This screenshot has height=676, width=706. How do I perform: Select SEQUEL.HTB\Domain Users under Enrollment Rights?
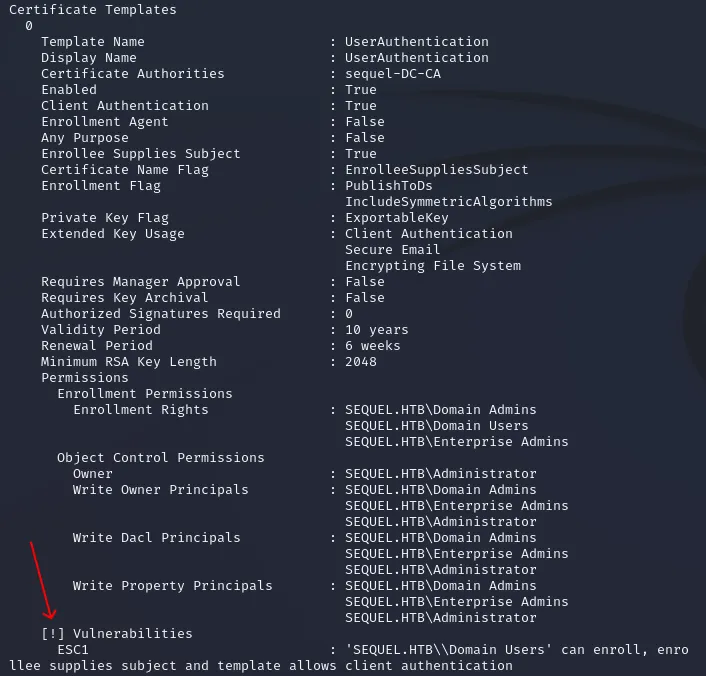(436, 426)
